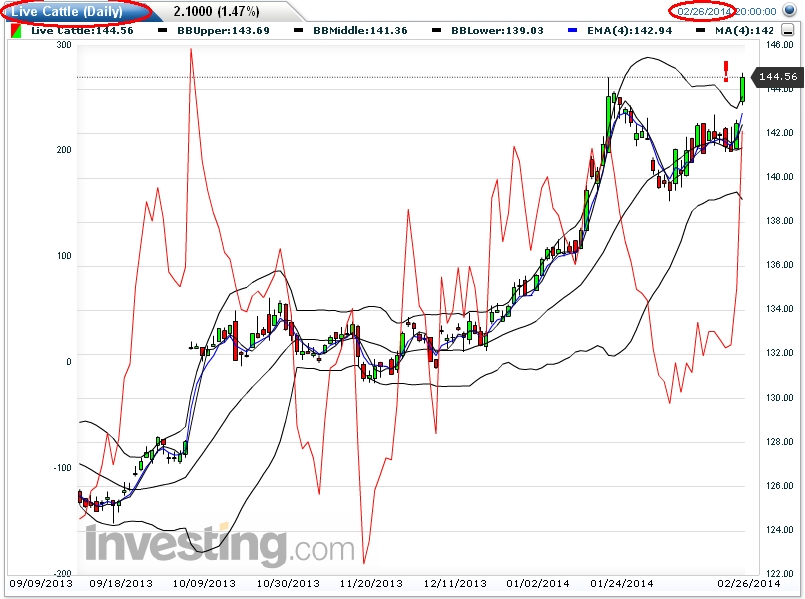Select the BBLower:139.03 legend entry

pyautogui.click(x=497, y=31)
